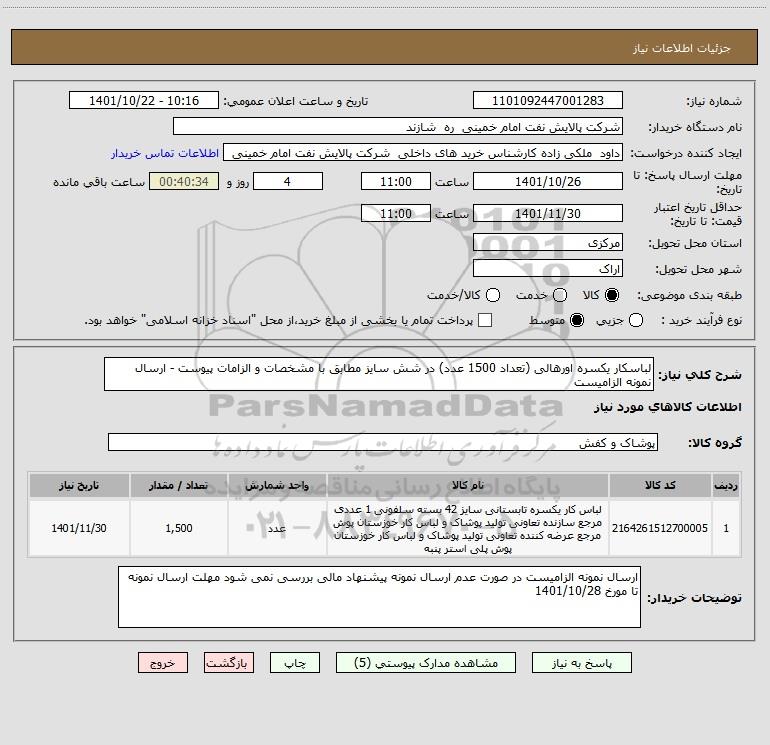Image resolution: width=770 pixels, height=745 pixels.
Task: Click the نام کالا column header
Action: pyautogui.click(x=468, y=486)
